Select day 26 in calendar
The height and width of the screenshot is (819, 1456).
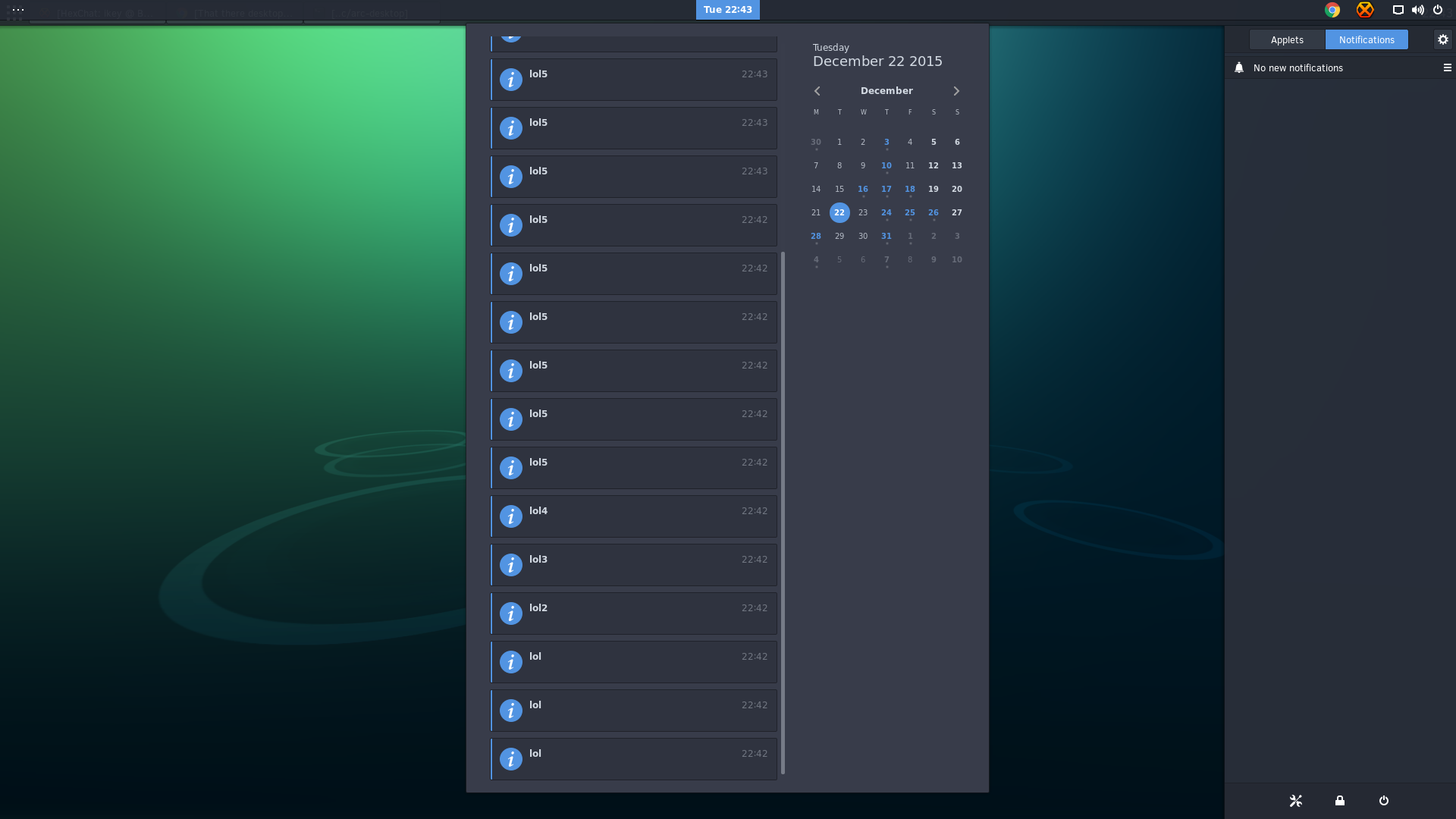[934, 212]
